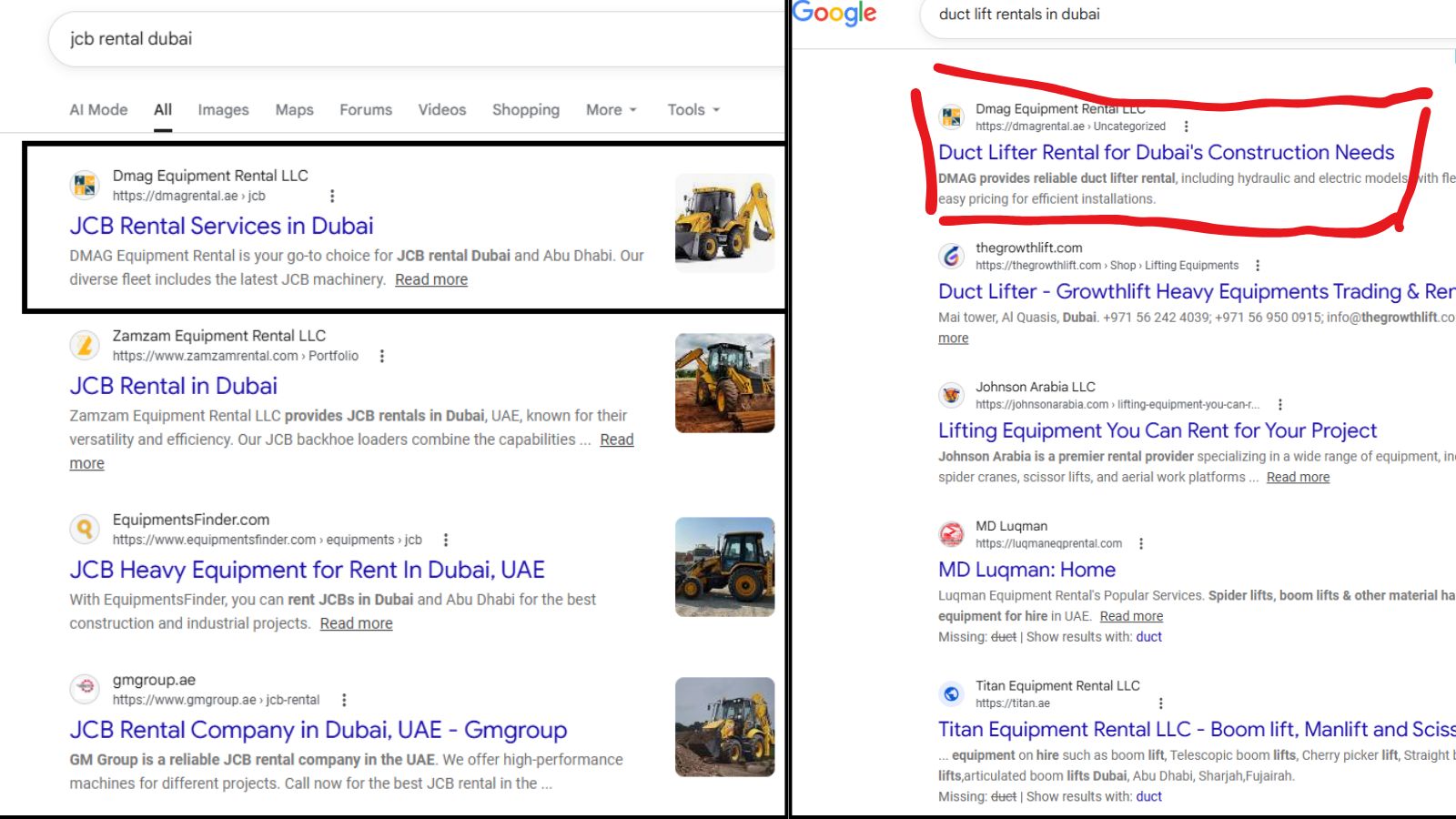
Task: Click the EquipmentsFinder.com favicon
Action: coord(85,529)
